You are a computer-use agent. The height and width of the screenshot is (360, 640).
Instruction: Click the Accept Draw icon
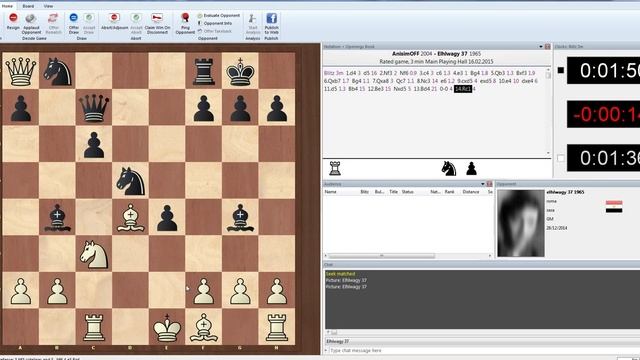click(x=89, y=23)
